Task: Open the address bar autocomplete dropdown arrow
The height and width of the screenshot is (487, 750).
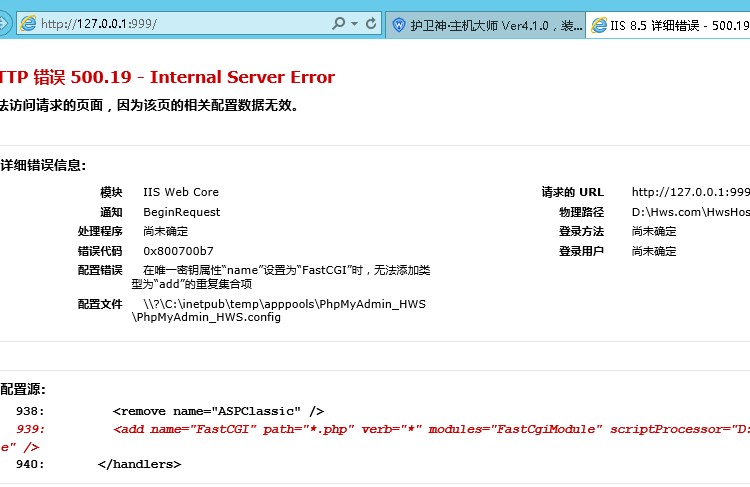Action: click(x=356, y=23)
